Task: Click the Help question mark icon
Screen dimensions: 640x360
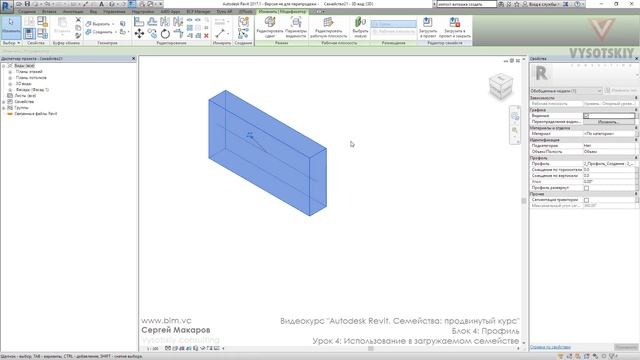Action: (577, 4)
